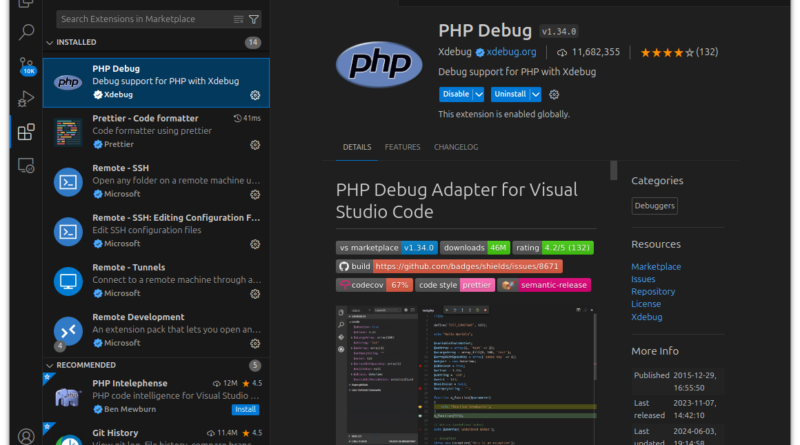Click Remote - SSH terminal icon
Image resolution: width=800 pixels, height=445 pixels.
coord(68,182)
